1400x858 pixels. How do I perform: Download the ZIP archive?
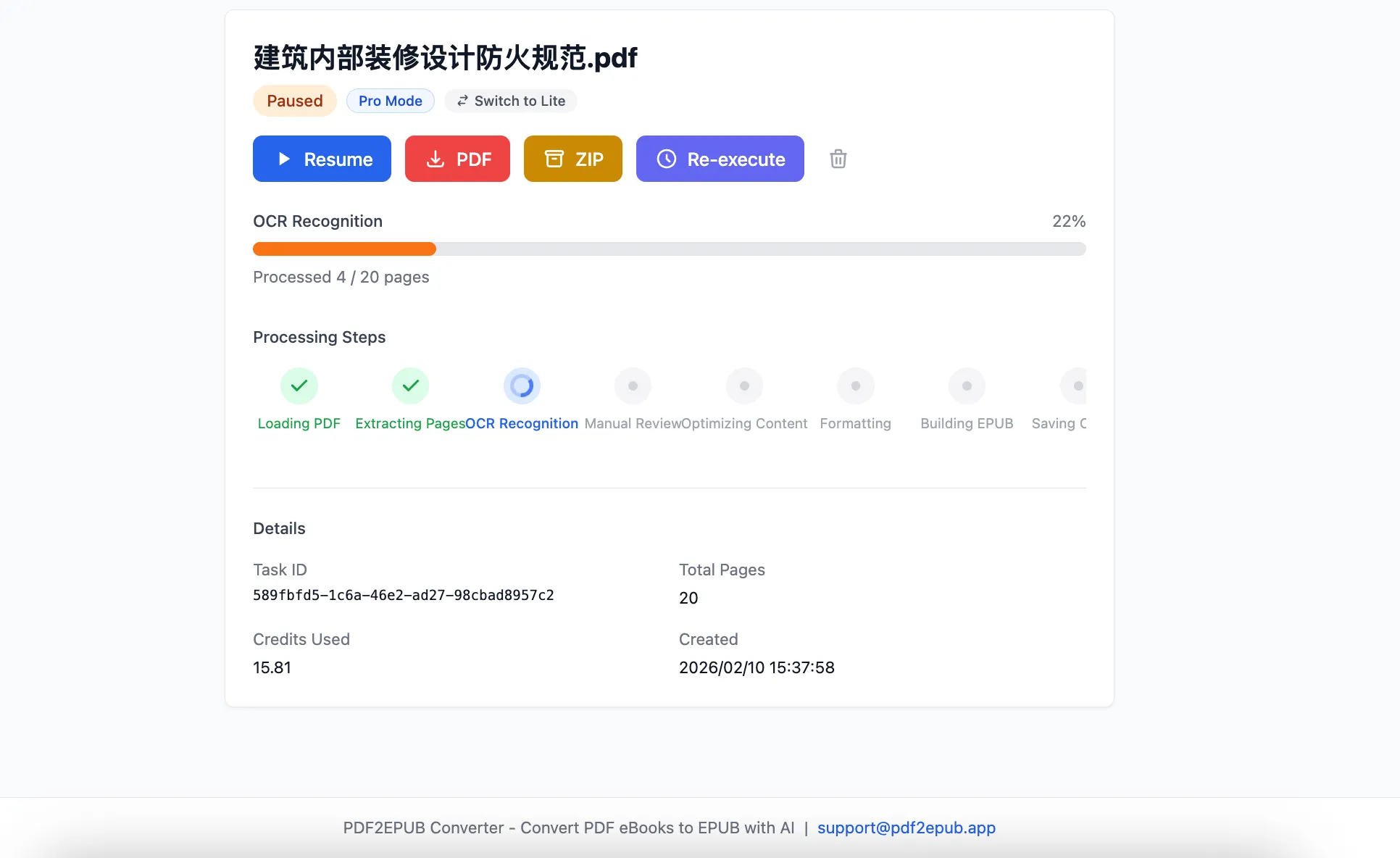(x=572, y=159)
